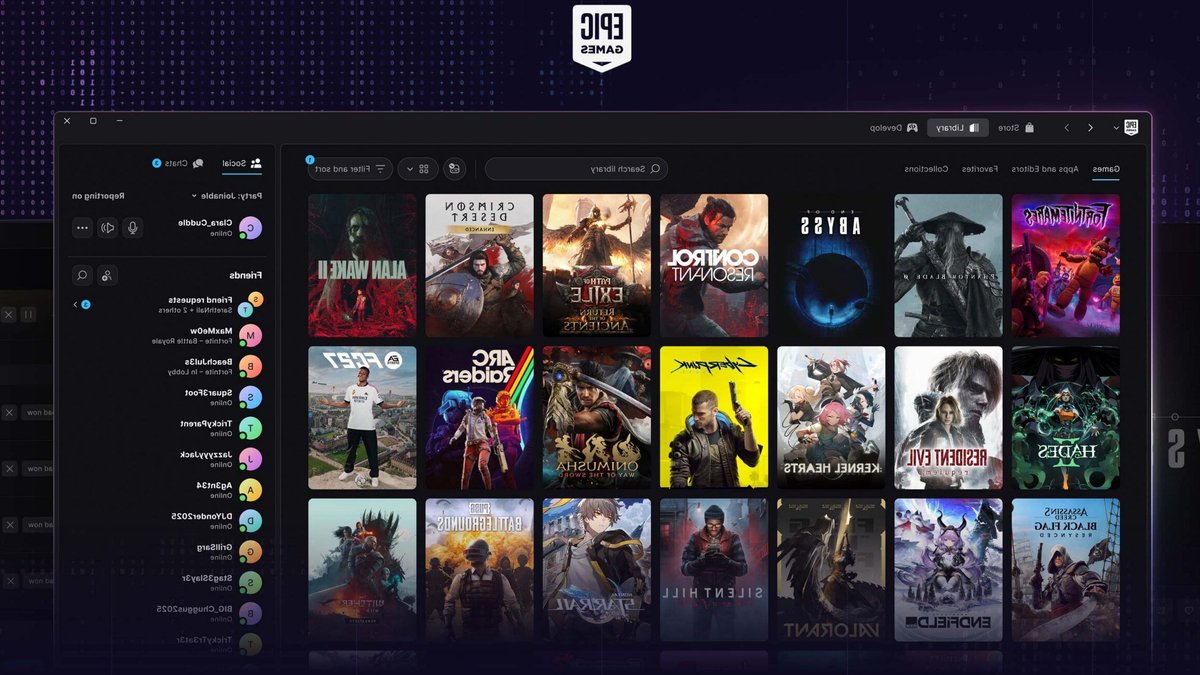Viewport: 1200px width, 675px height.
Task: Switch to the Social tab
Action: click(x=241, y=163)
